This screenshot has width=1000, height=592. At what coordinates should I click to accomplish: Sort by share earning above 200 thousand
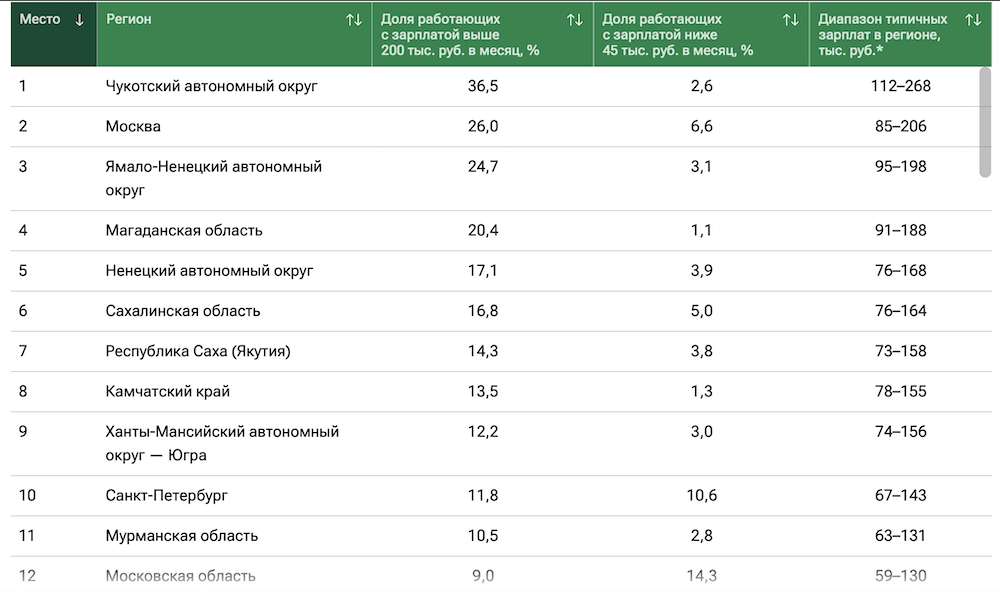tap(574, 20)
